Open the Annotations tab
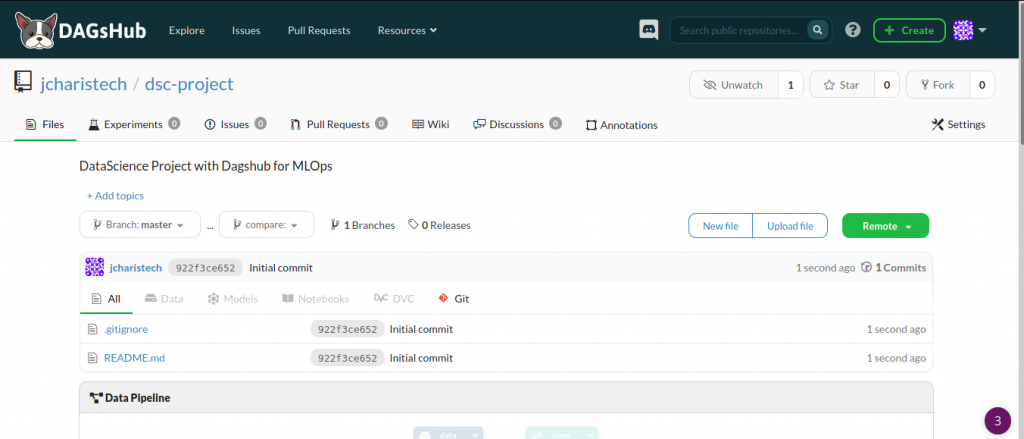Image resolution: width=1024 pixels, height=439 pixels. 622,125
